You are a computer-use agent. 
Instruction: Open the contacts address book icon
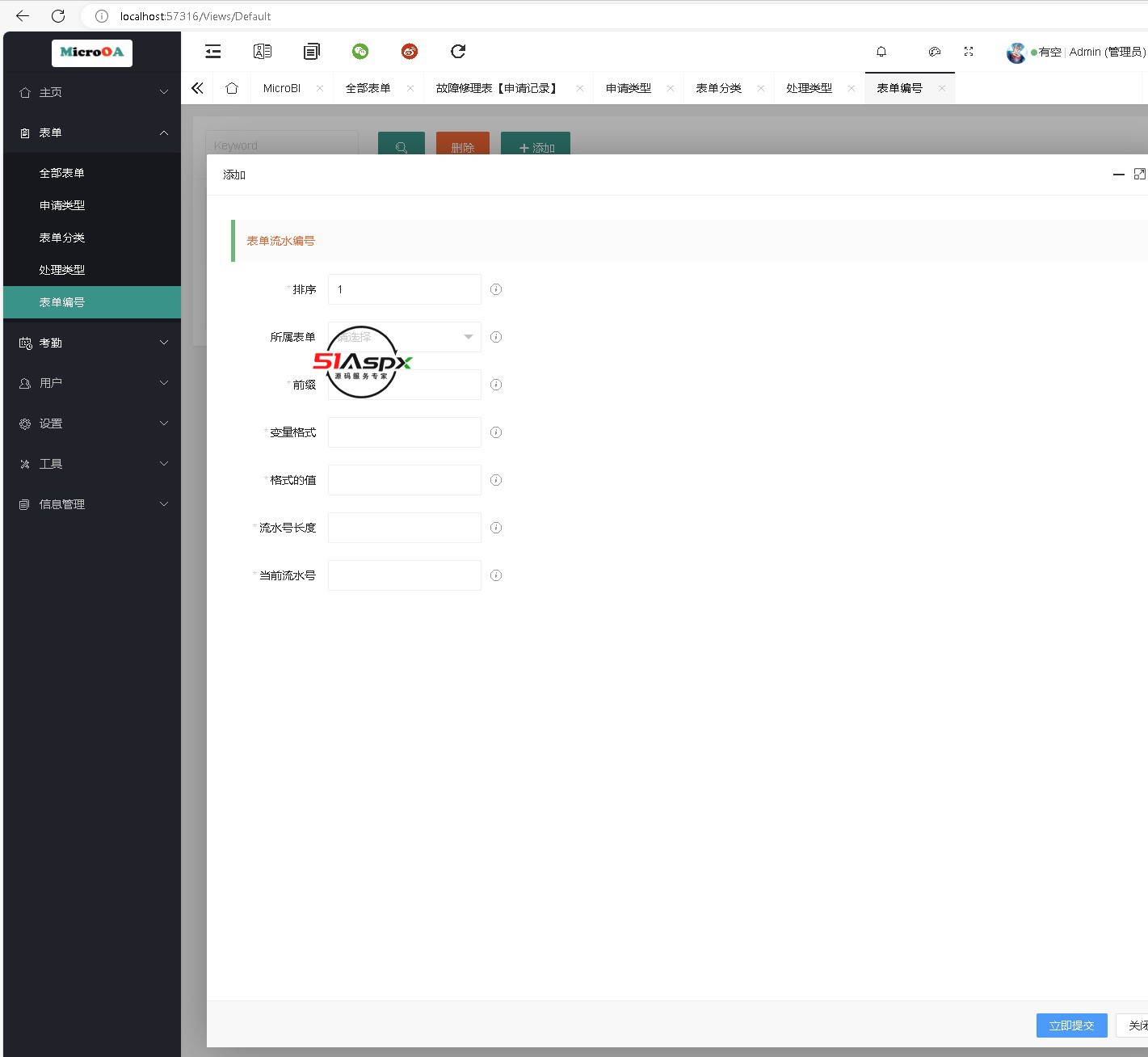pyautogui.click(x=263, y=52)
